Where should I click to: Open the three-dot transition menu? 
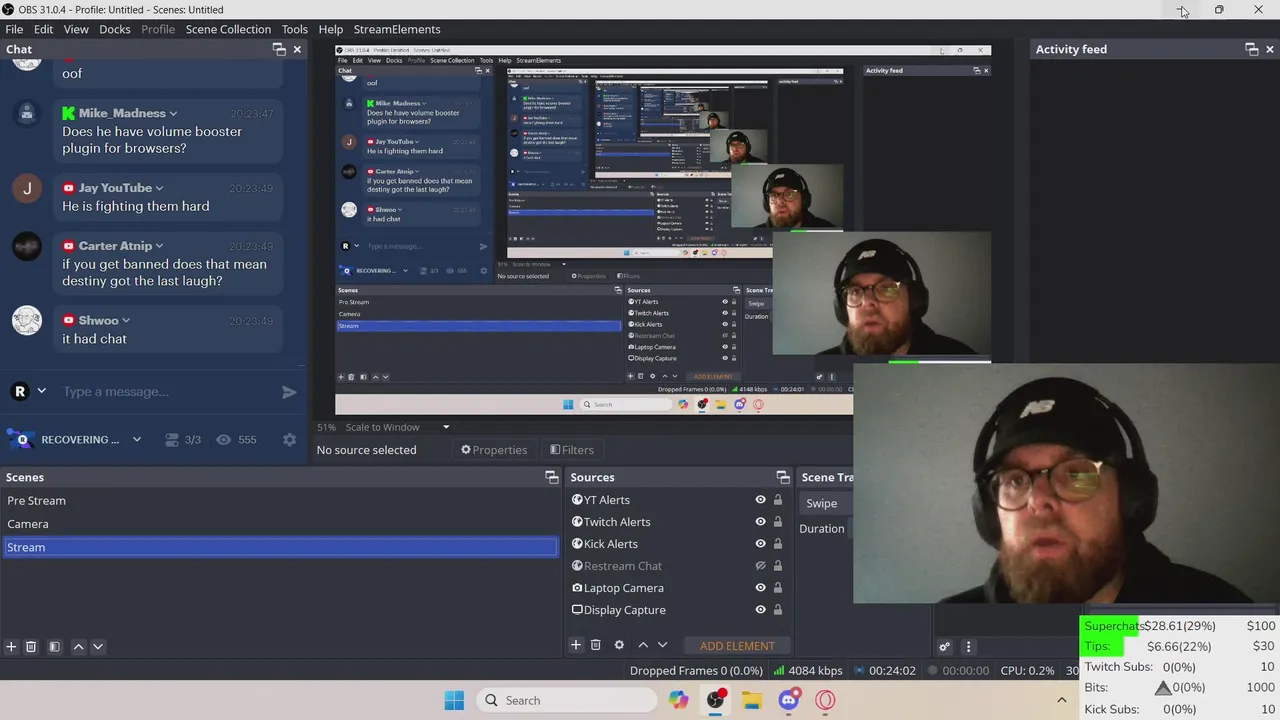968,646
